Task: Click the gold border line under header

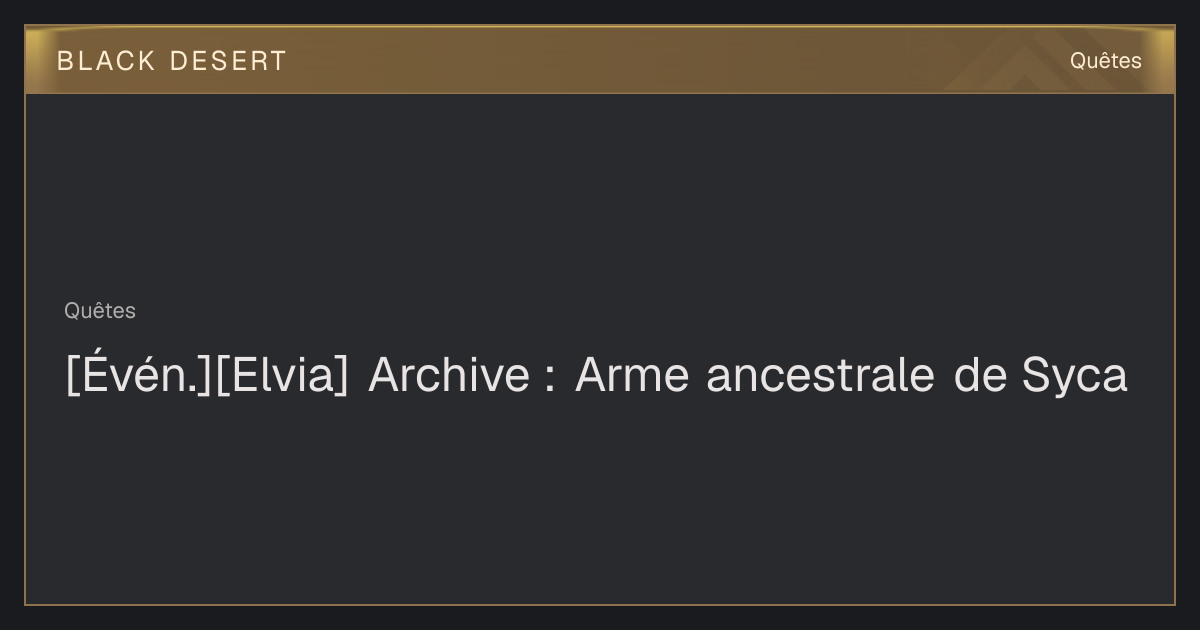Action: click(x=600, y=93)
